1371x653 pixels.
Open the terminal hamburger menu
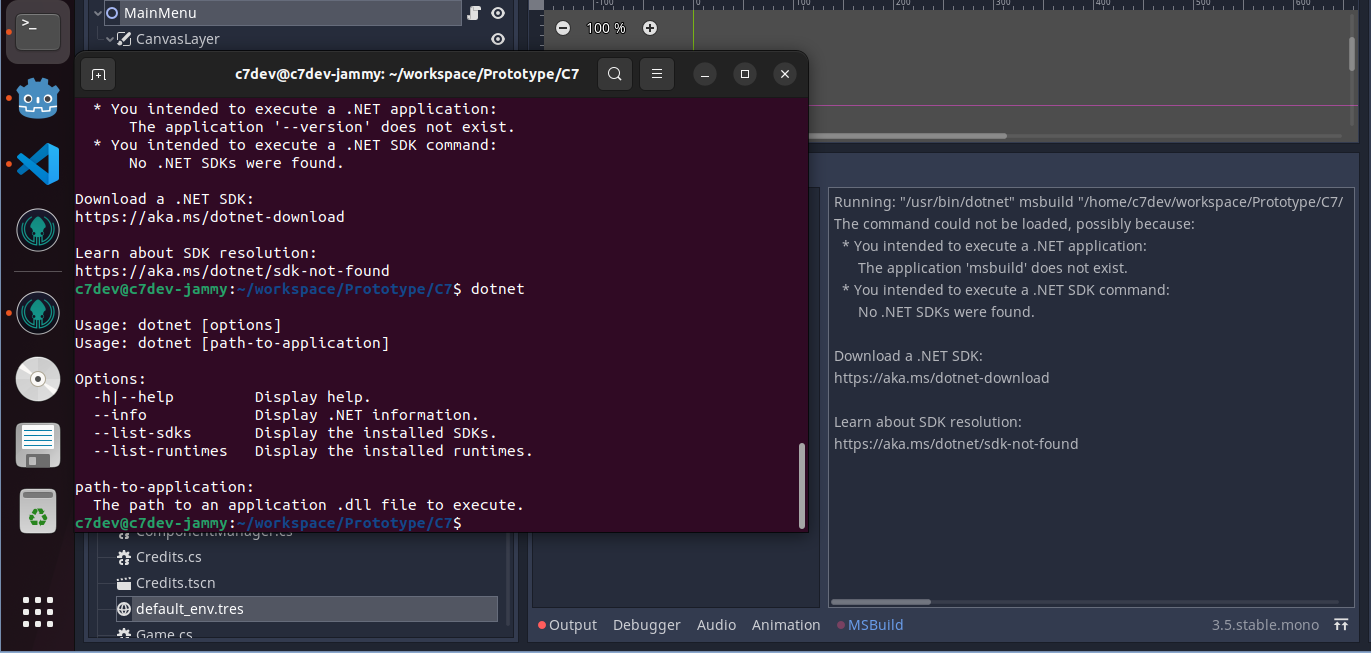(x=656, y=74)
